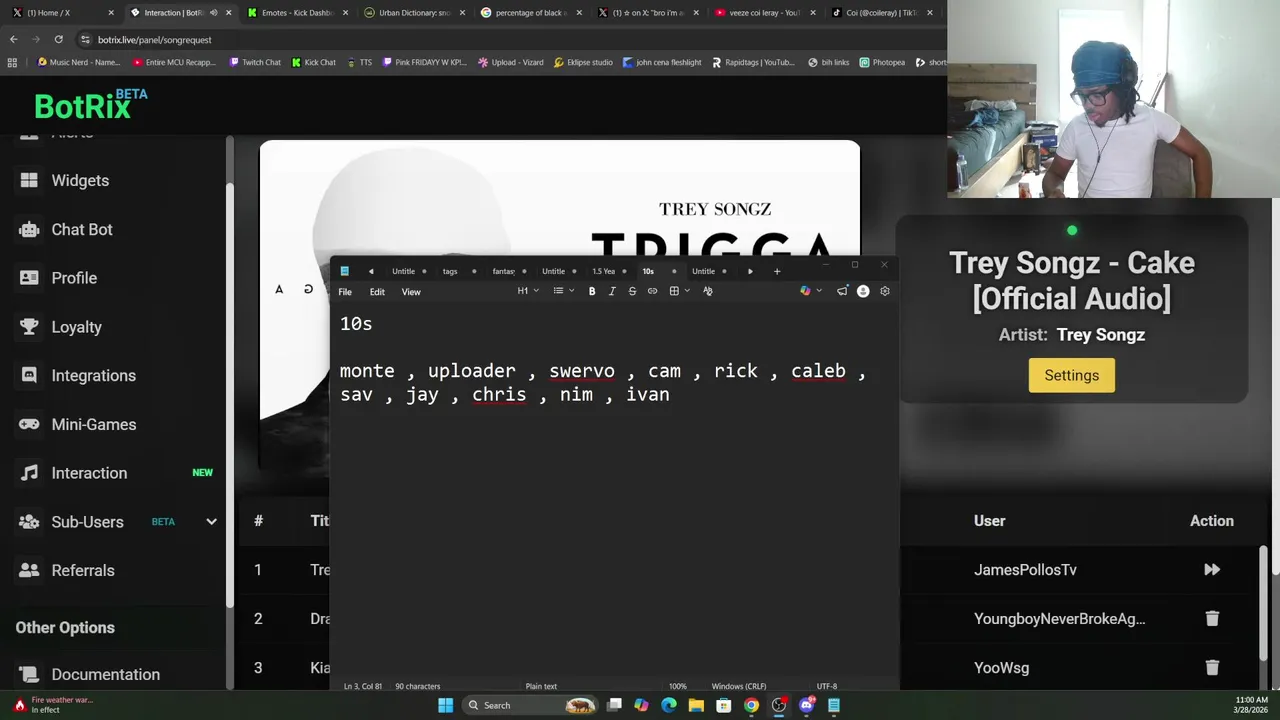Delete YooWsg song request
The image size is (1280, 720).
1212,667
